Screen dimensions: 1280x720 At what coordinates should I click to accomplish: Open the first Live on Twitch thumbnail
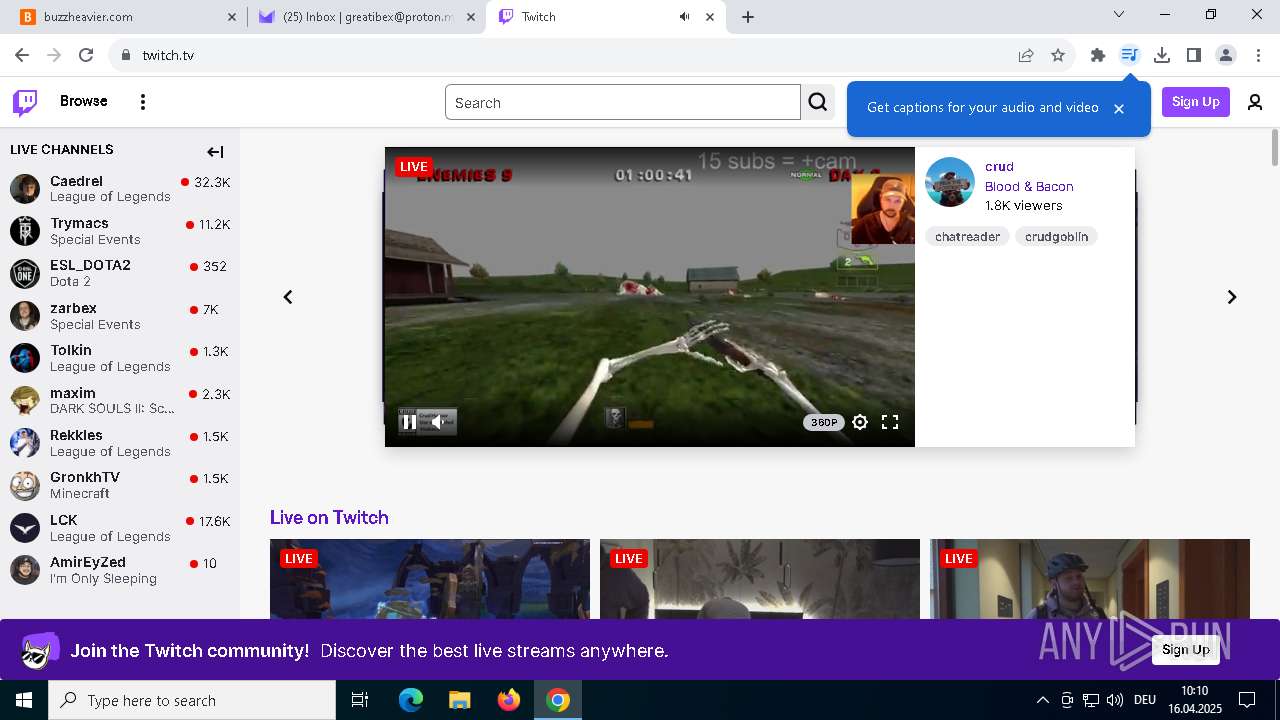click(x=430, y=579)
